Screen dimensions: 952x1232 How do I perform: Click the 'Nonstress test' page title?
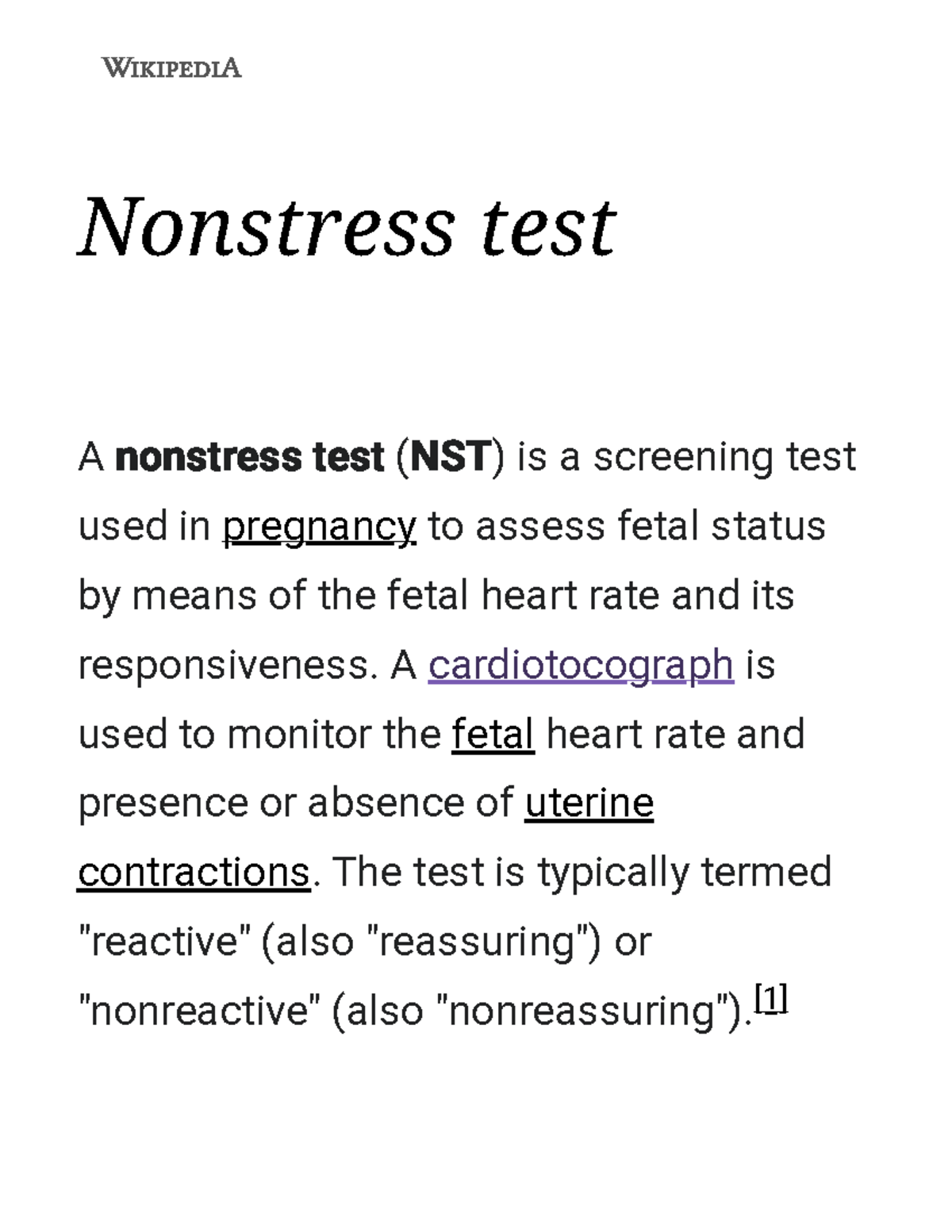click(x=347, y=228)
